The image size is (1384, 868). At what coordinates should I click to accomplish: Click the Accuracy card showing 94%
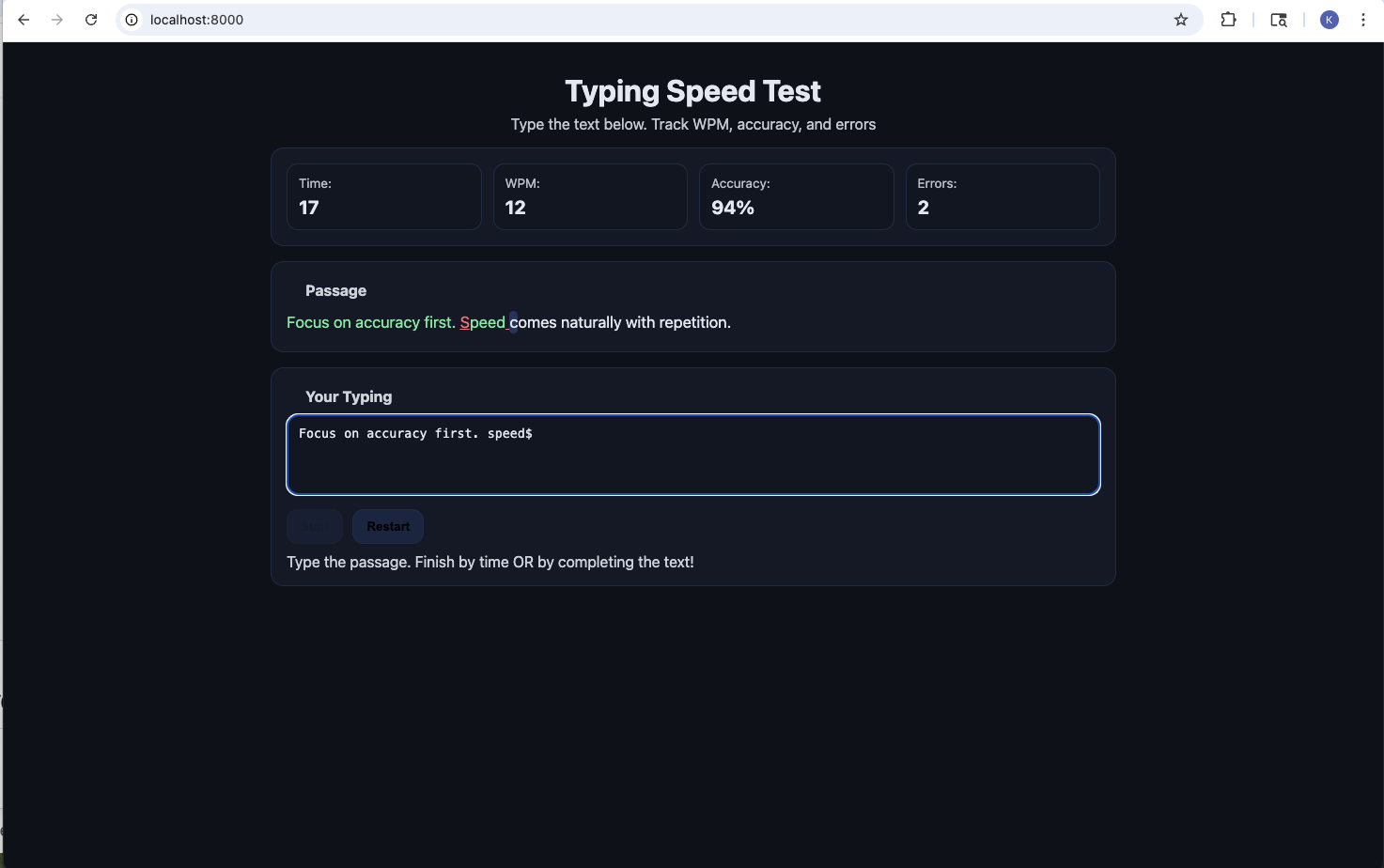796,196
